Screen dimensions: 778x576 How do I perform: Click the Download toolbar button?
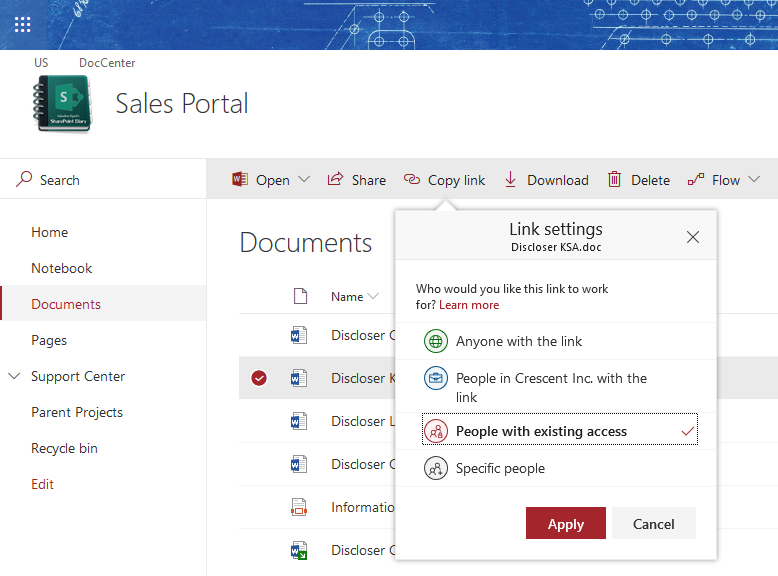(x=546, y=179)
